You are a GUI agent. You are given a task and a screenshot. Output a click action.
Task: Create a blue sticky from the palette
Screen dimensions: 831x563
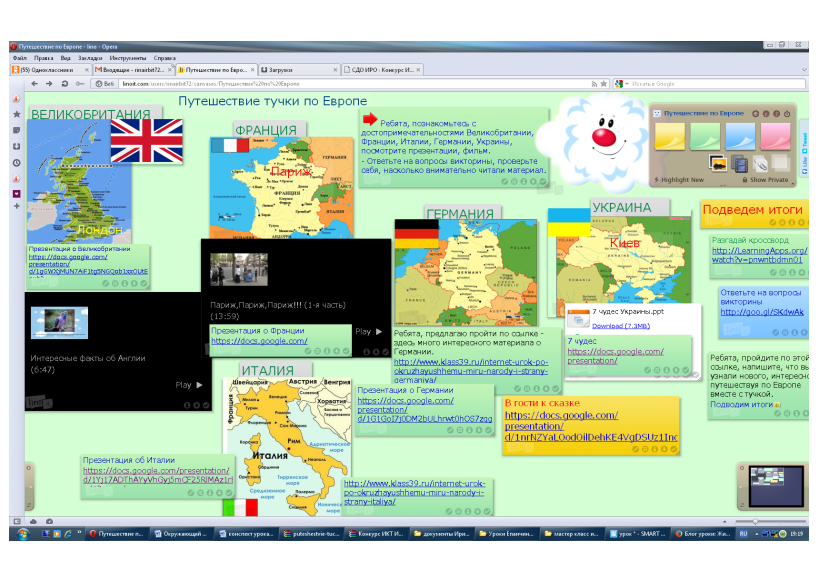coord(740,135)
